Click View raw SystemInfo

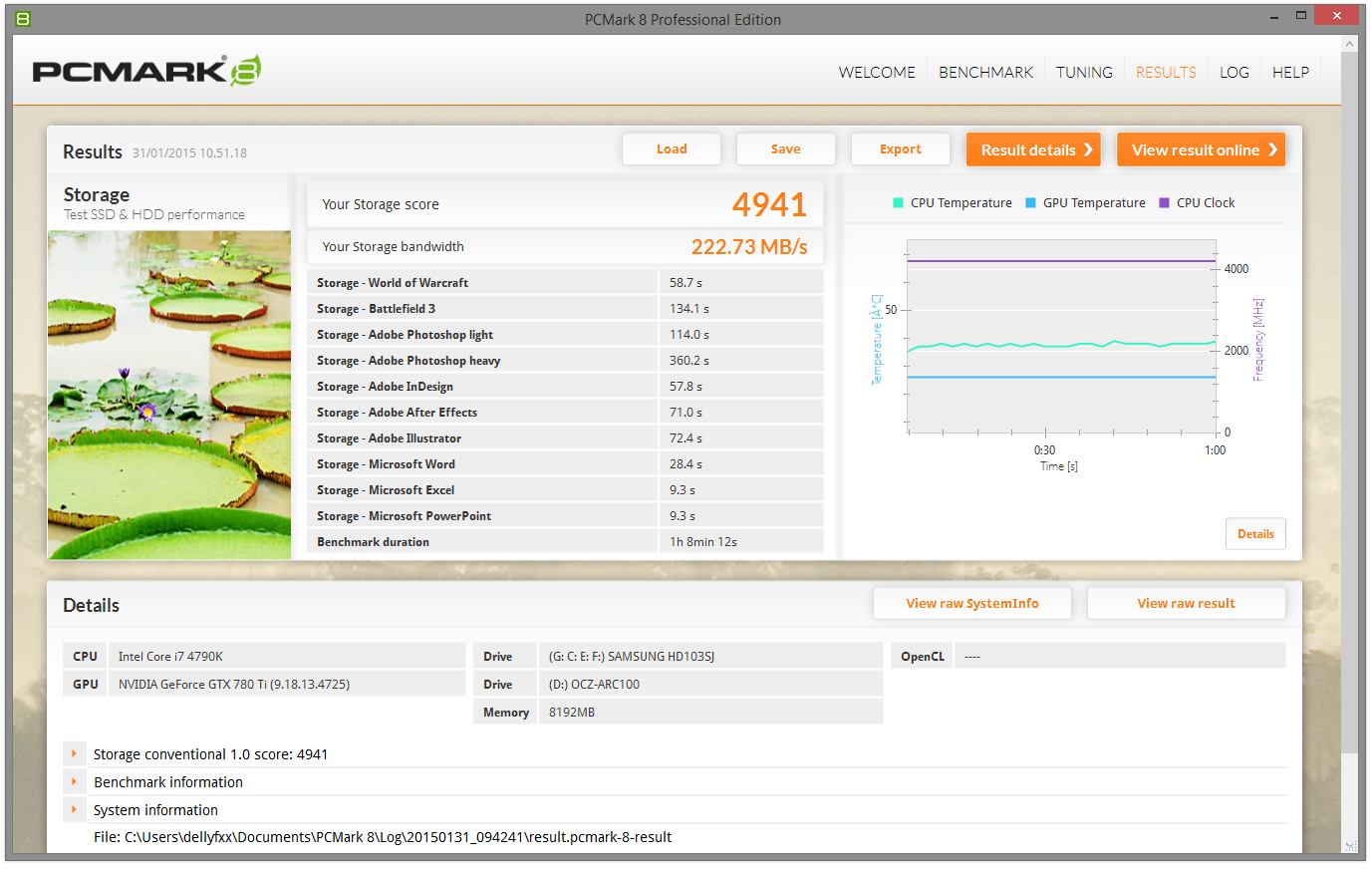click(972, 603)
